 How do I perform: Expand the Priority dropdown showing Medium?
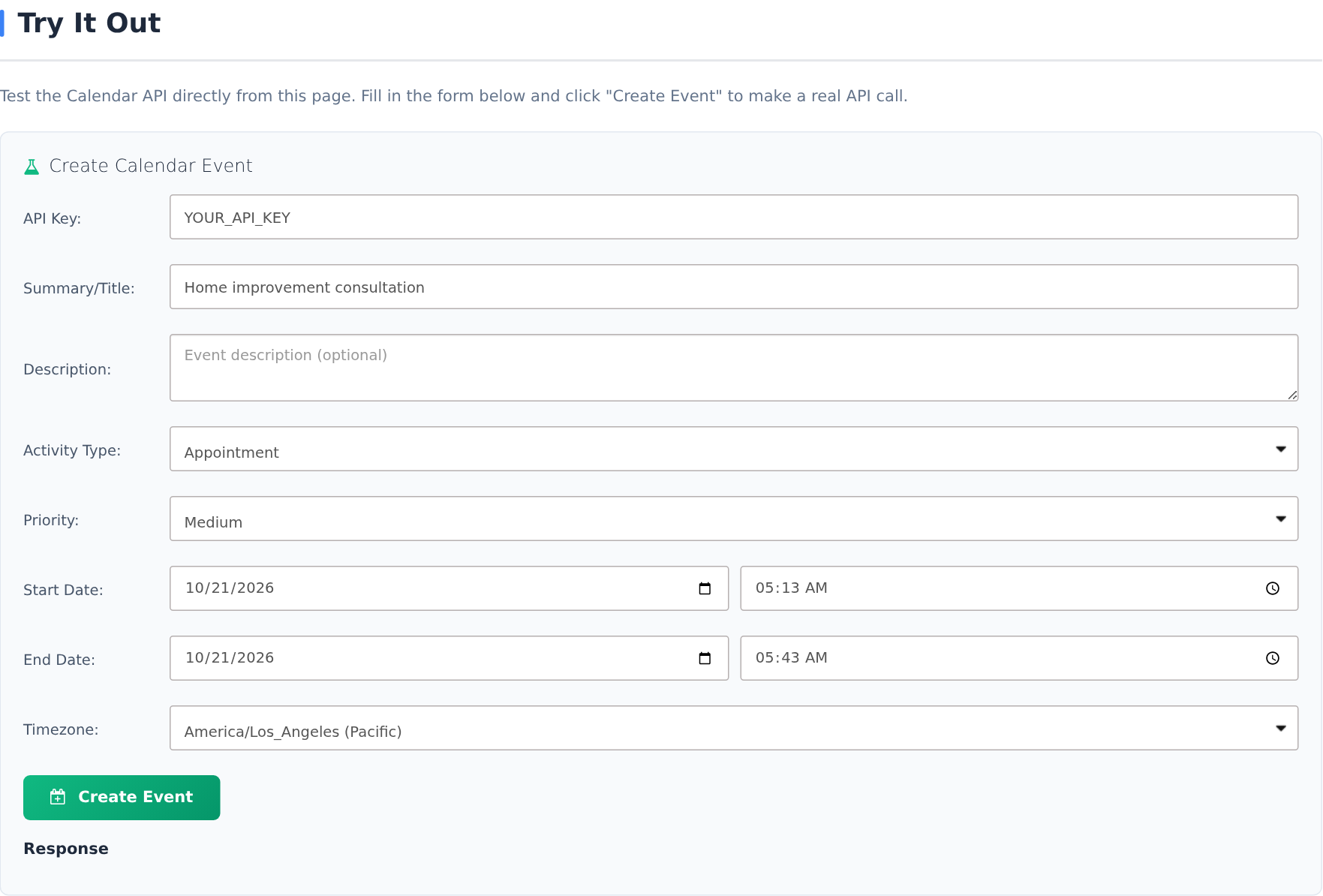tap(734, 519)
